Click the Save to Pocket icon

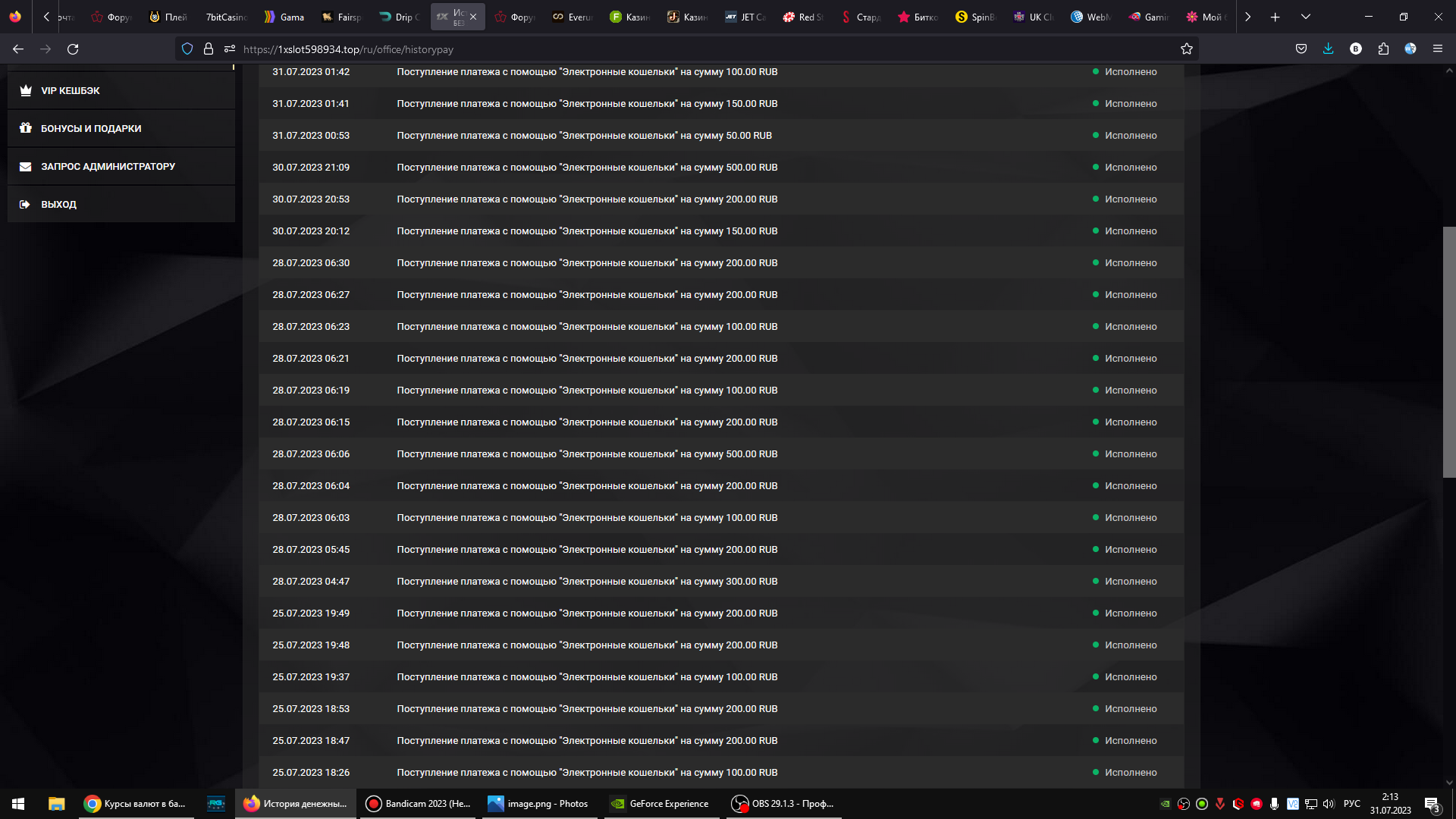(1301, 49)
